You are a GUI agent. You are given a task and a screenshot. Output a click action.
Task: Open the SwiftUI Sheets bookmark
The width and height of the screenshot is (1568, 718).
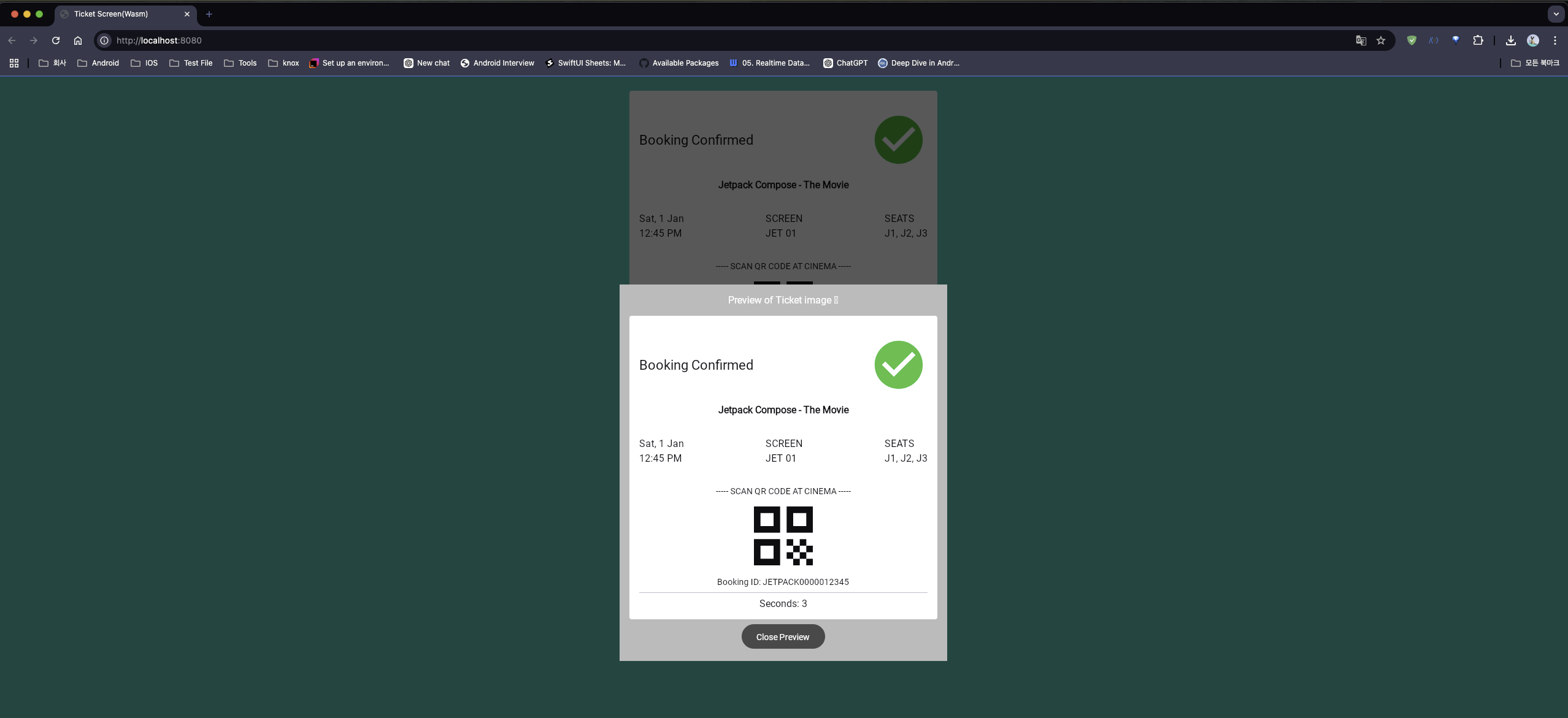[586, 63]
